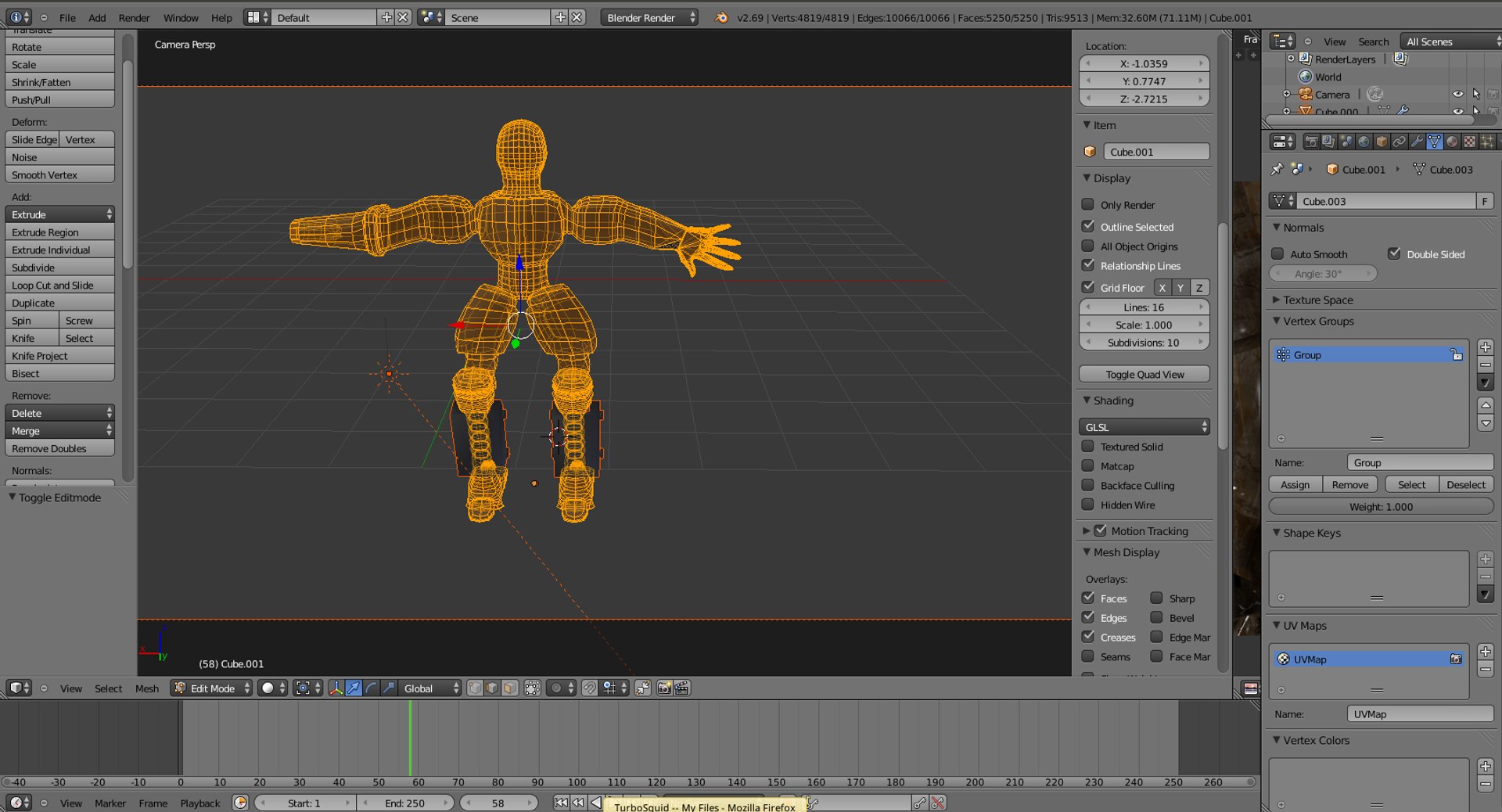This screenshot has height=812, width=1502.
Task: Open the Render Layers properties tab
Action: 1328,142
